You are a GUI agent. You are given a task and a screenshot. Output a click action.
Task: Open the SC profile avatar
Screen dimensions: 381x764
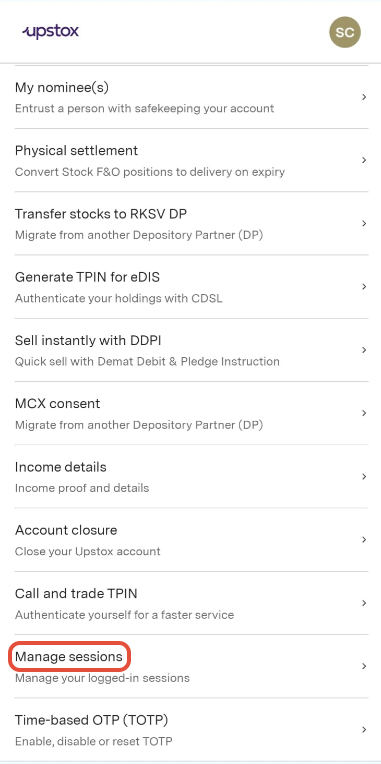345,32
